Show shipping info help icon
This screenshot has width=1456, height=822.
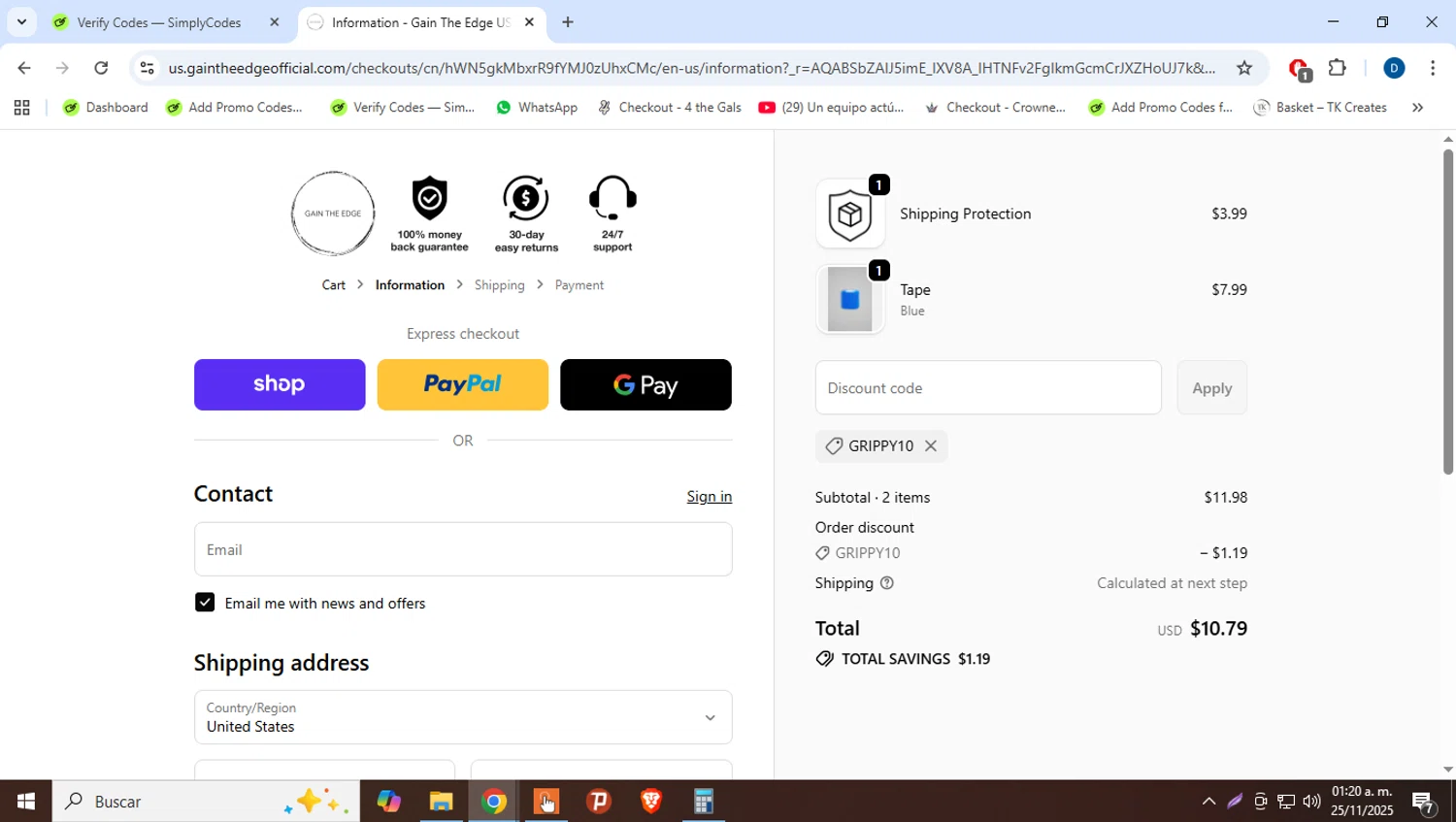[x=886, y=583]
